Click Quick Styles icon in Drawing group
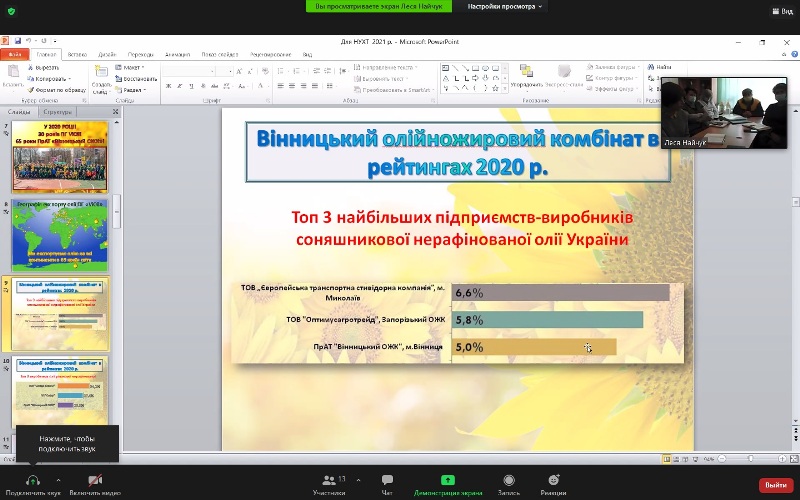Screen dimensions: 800x500 pos(564,71)
